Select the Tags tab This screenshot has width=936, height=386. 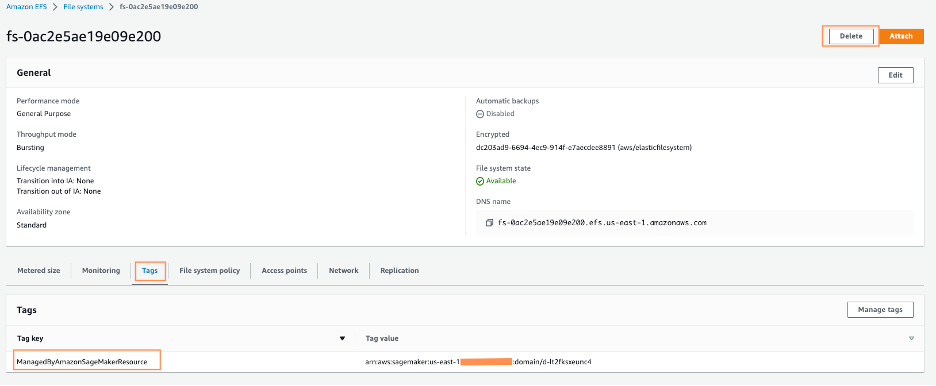[150, 270]
